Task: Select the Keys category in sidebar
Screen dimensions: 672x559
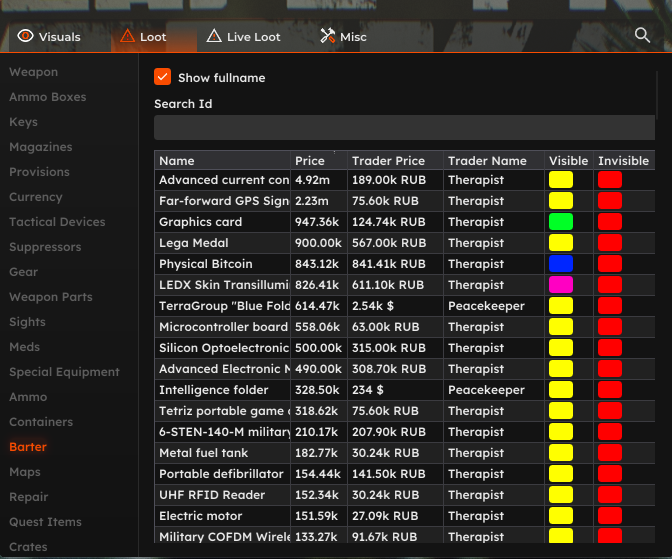Action: point(24,122)
